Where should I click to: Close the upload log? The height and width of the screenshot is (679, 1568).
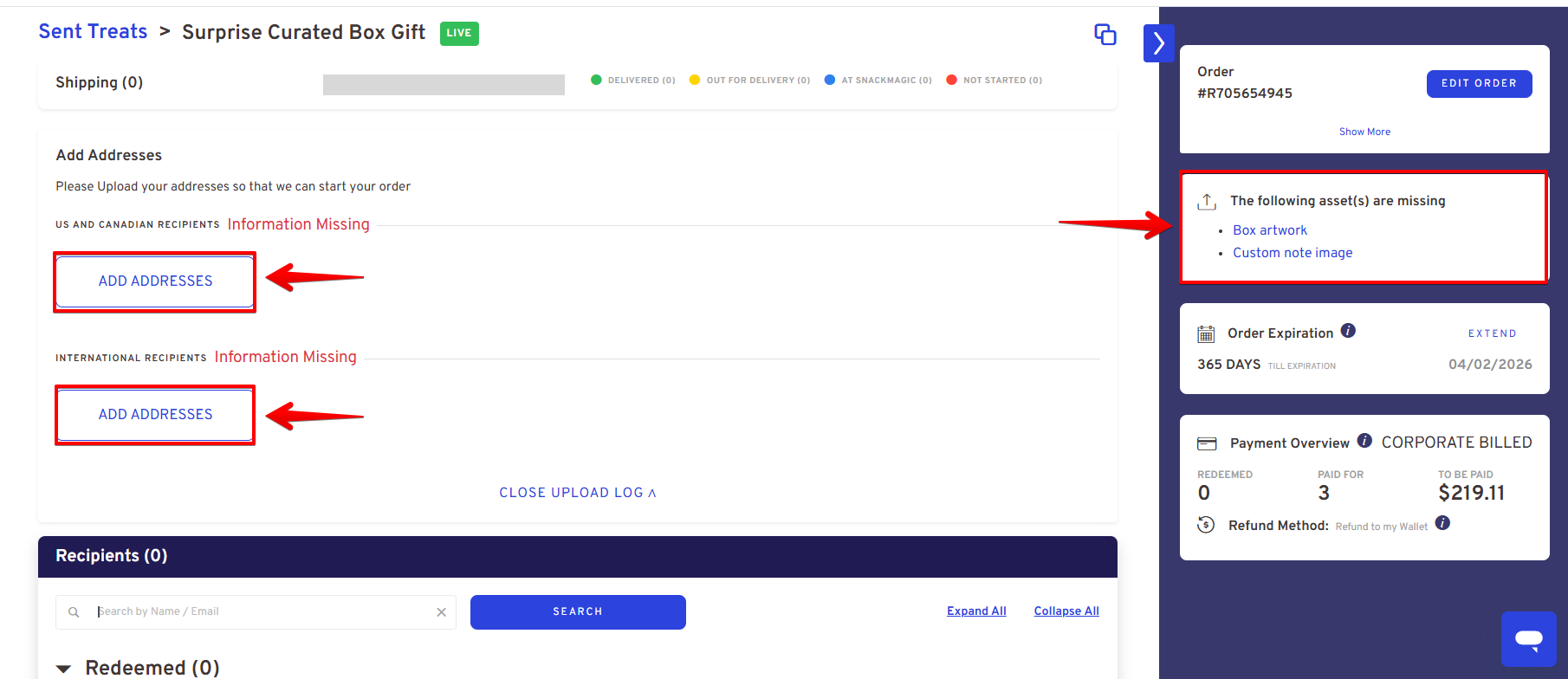(x=577, y=493)
